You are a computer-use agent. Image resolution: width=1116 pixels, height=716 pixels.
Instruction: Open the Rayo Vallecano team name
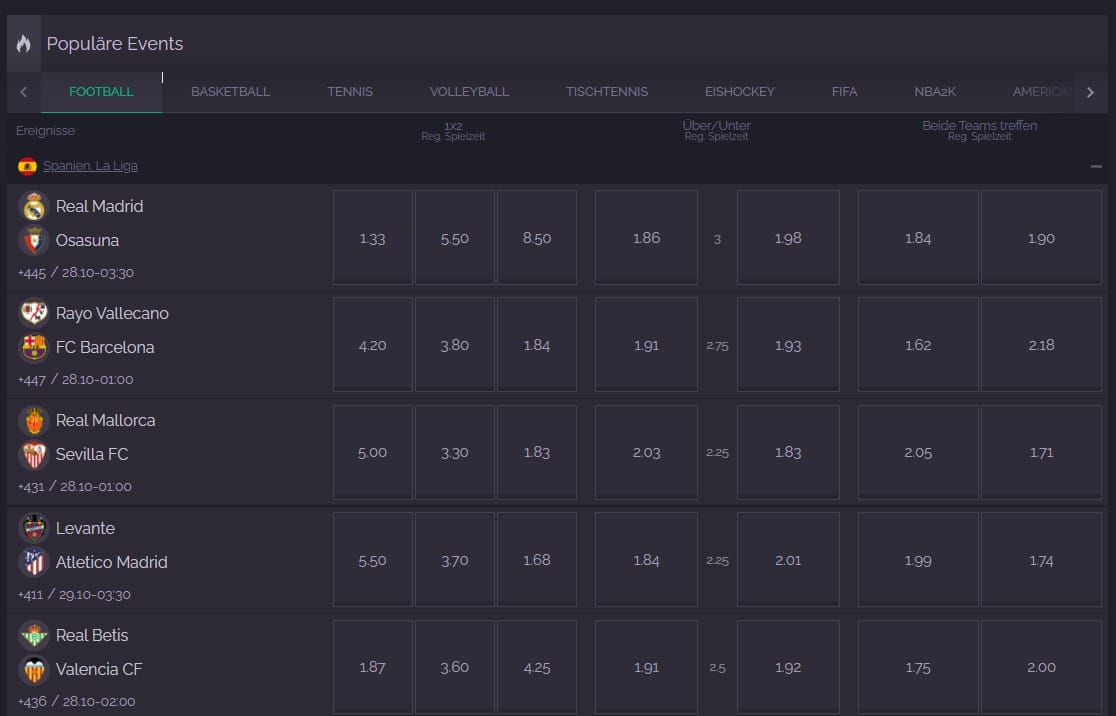[x=112, y=313]
